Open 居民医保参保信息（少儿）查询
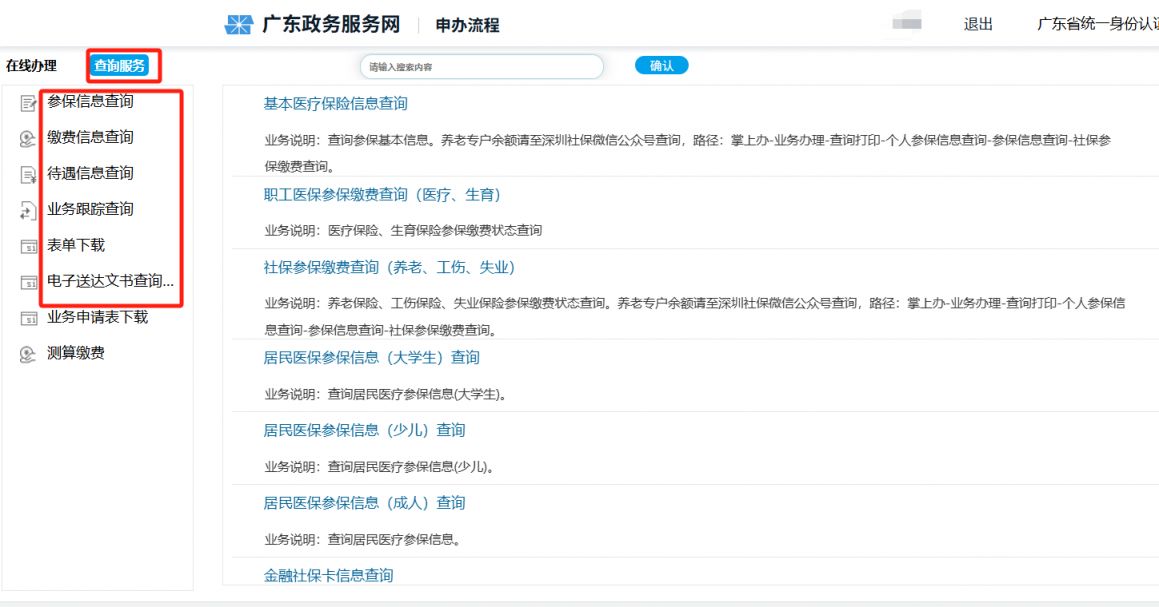The height and width of the screenshot is (607, 1159). (x=364, y=430)
